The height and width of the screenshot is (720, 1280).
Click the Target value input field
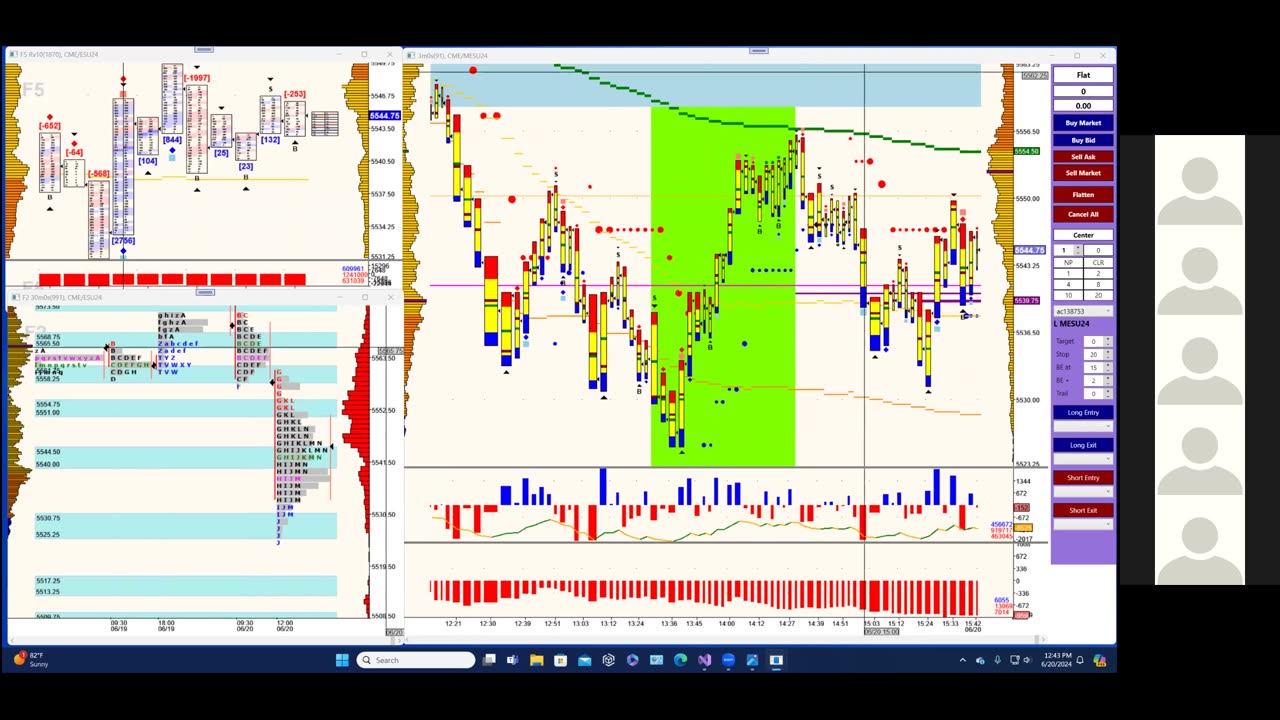(1094, 341)
